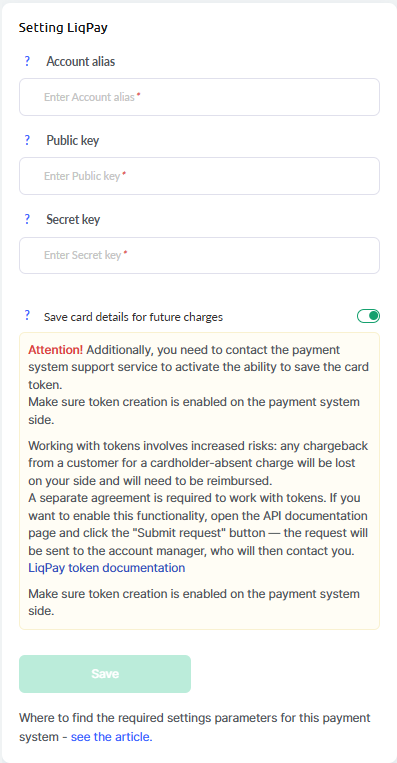The image size is (397, 763).
Task: Open the LiqPay token documentation link
Action: [107, 568]
